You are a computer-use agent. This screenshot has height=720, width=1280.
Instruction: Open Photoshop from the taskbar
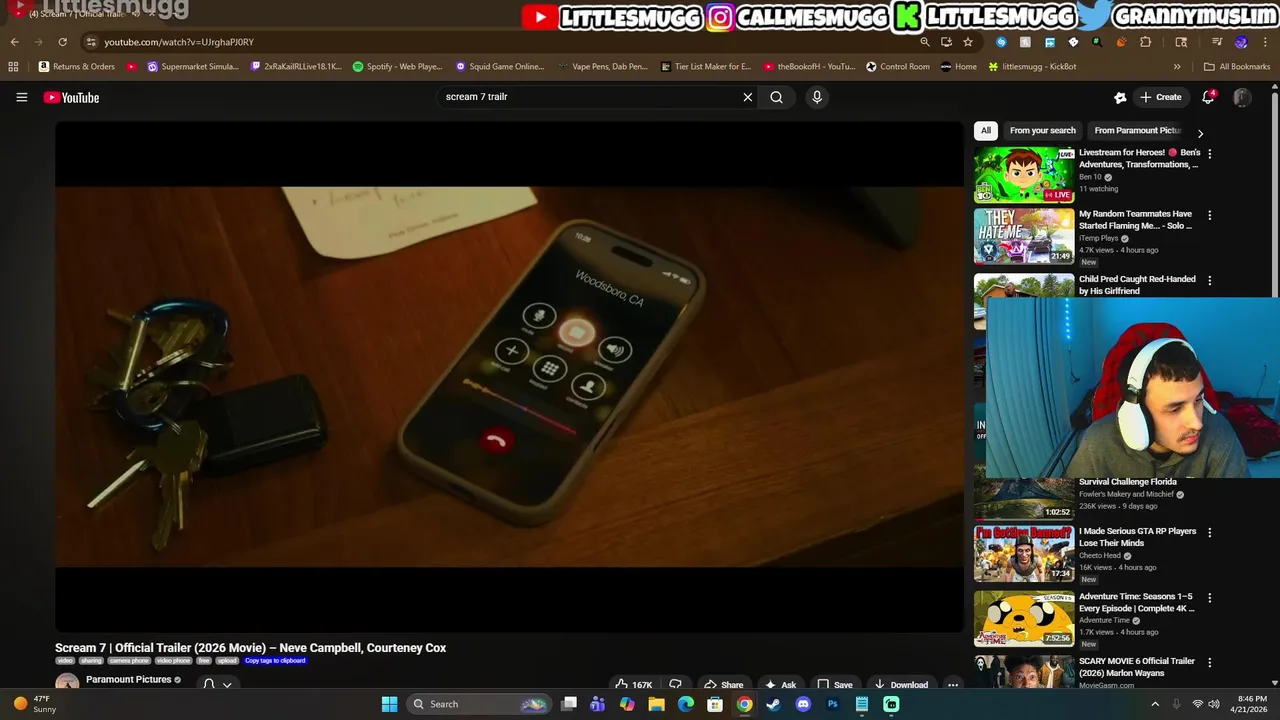832,704
